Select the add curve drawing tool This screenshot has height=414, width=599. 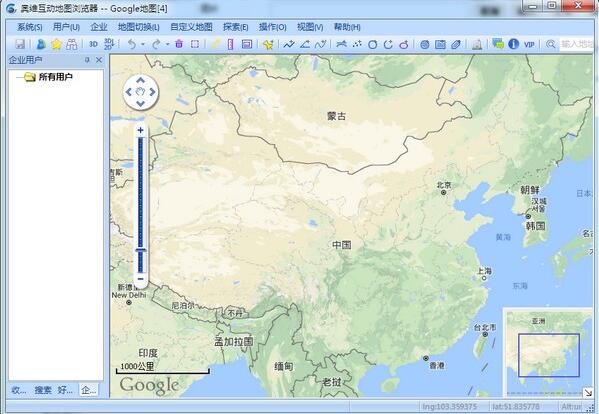coord(321,44)
